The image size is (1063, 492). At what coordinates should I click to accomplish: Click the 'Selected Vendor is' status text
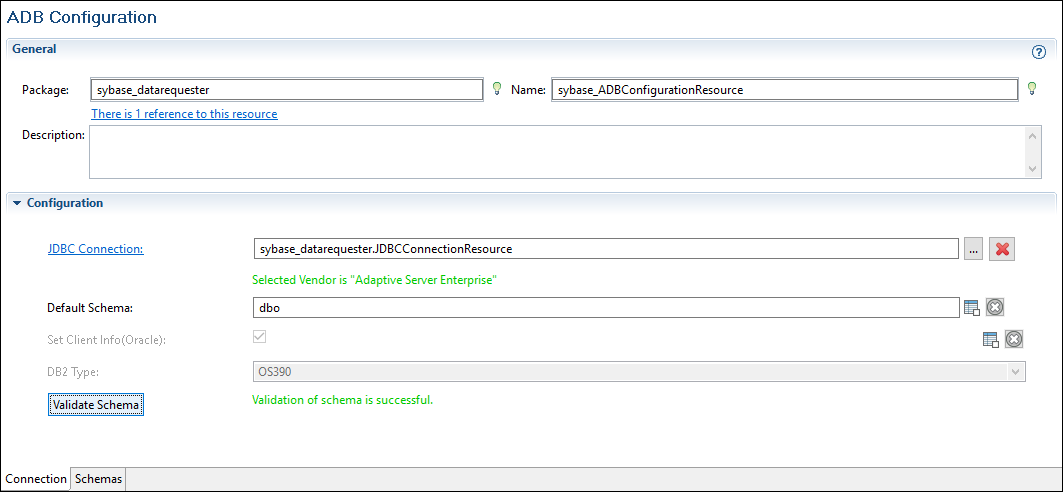click(375, 279)
